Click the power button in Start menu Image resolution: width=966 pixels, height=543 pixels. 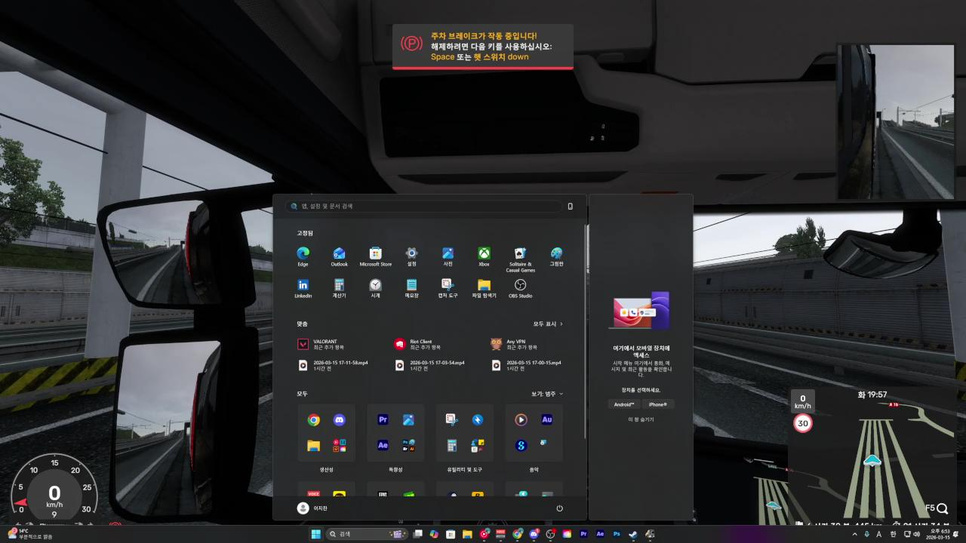(x=559, y=508)
